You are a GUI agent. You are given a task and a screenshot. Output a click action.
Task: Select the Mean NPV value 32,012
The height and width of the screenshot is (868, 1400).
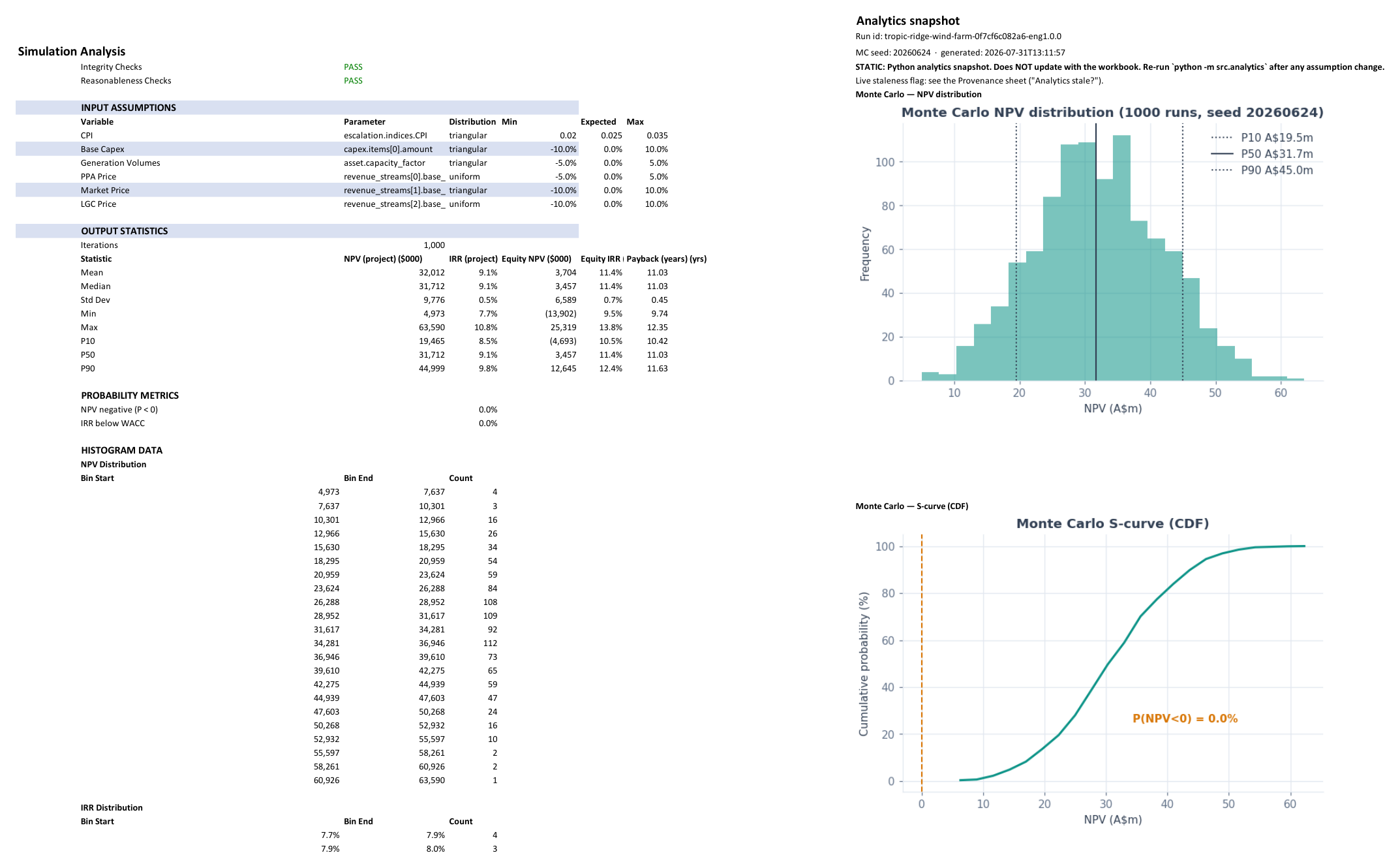[x=432, y=273]
